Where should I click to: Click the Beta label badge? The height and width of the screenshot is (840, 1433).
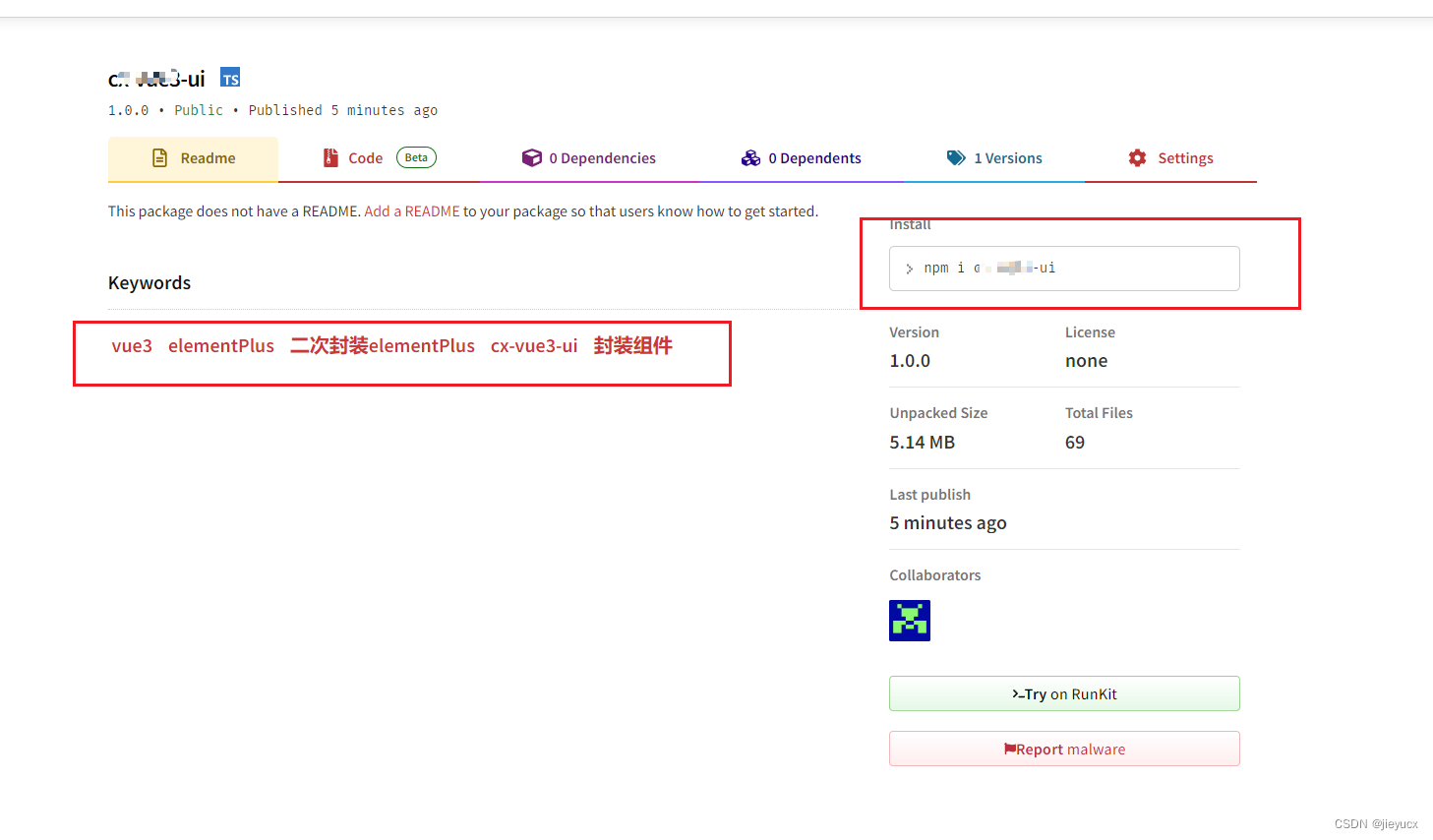pos(416,157)
